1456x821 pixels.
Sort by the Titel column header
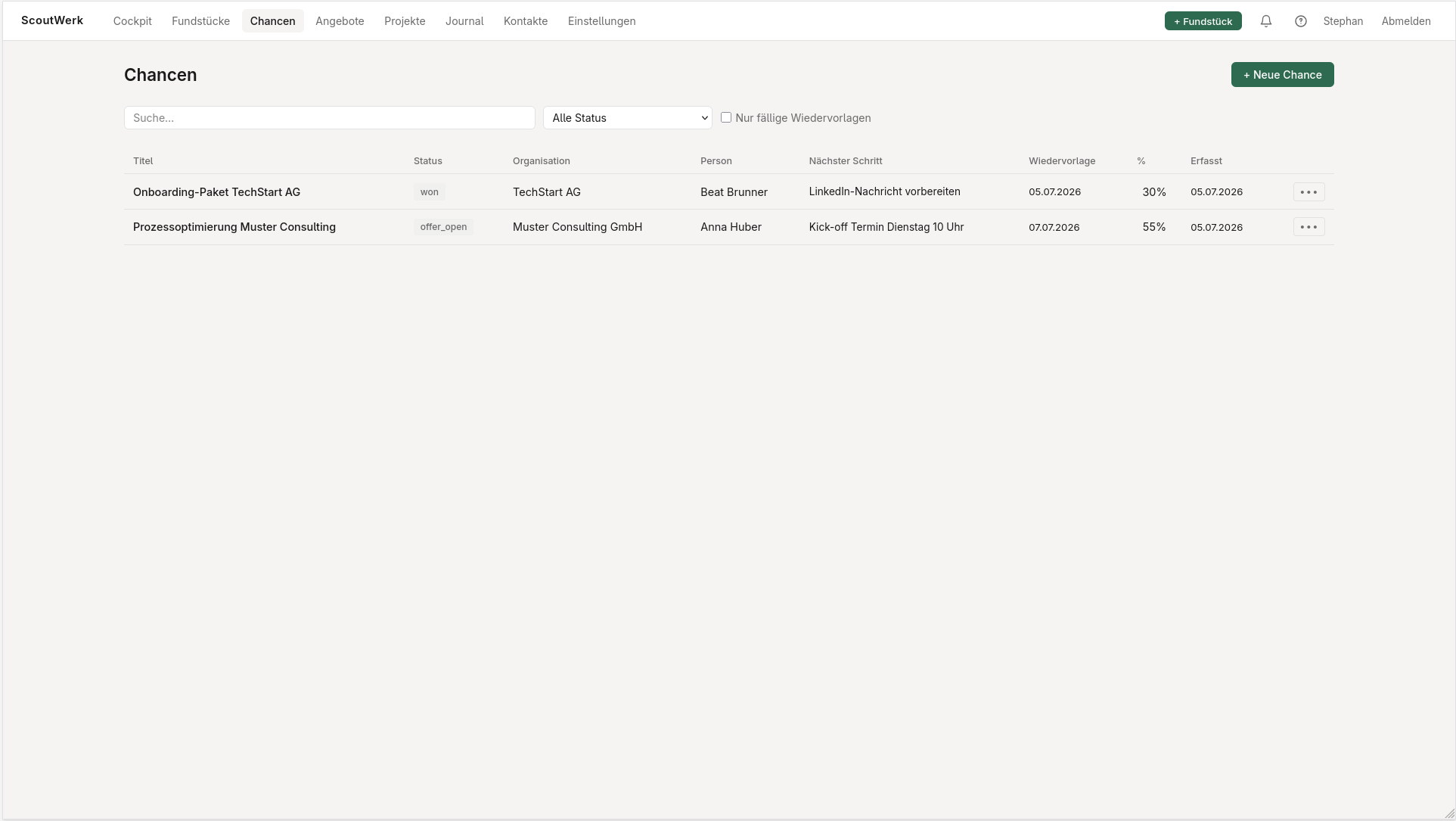pyautogui.click(x=143, y=161)
